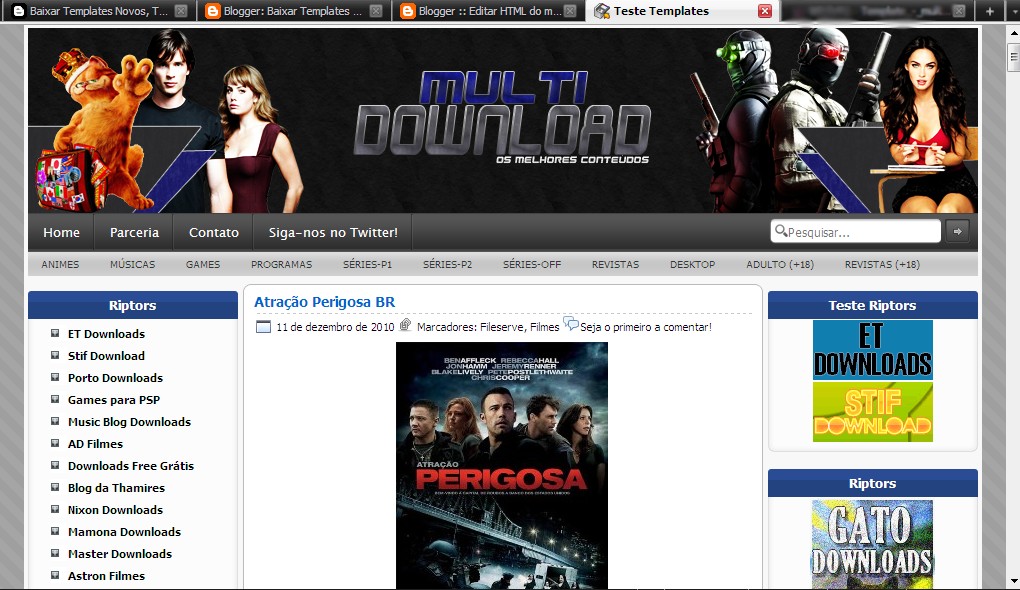Click the ET Downloads banner image

872,350
